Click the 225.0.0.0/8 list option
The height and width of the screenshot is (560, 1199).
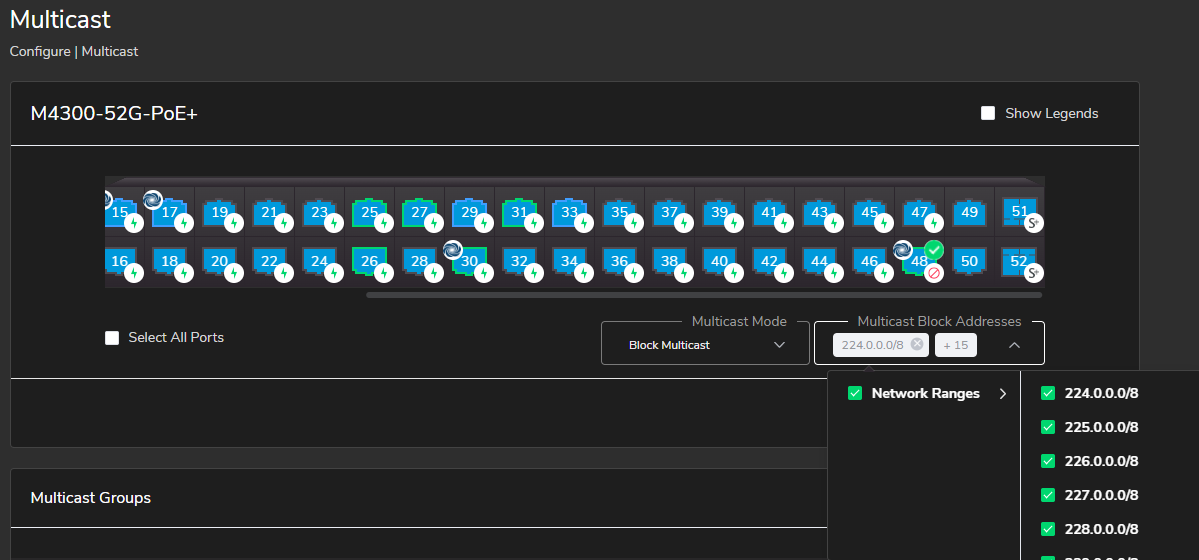tap(1101, 427)
